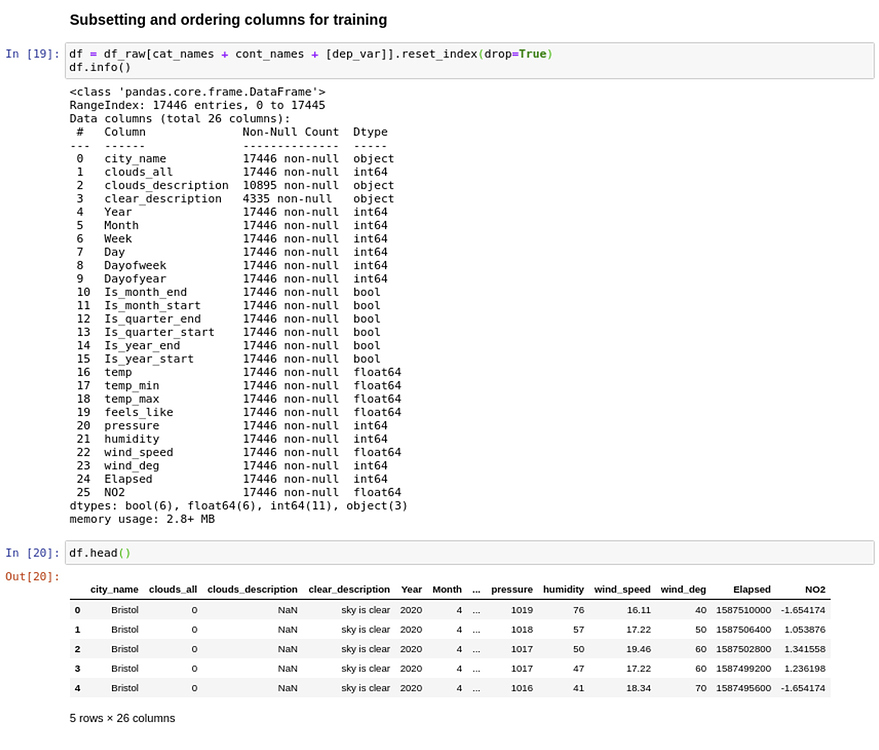Focus the df.head() code cell
879x750 pixels.
468,553
